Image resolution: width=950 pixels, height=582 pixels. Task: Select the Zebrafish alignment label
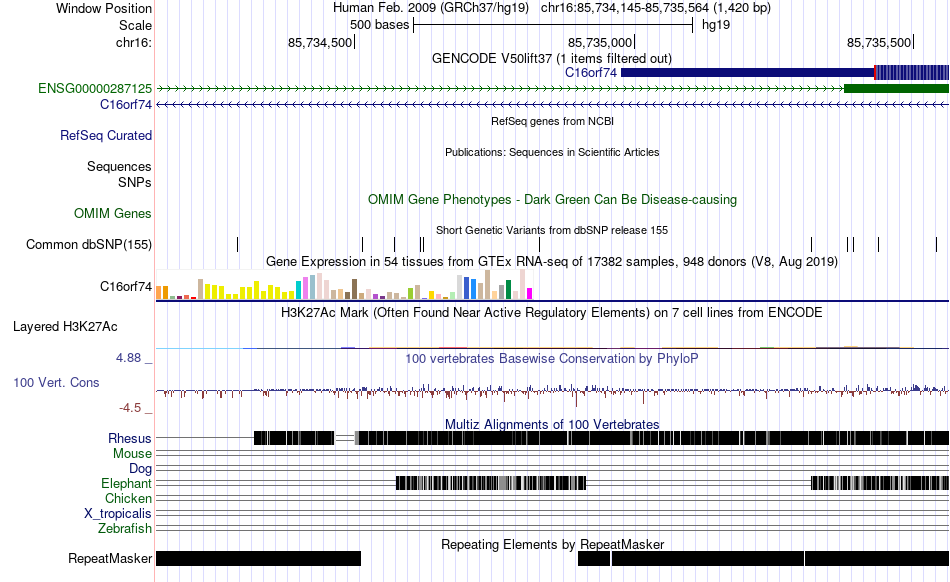(125, 528)
